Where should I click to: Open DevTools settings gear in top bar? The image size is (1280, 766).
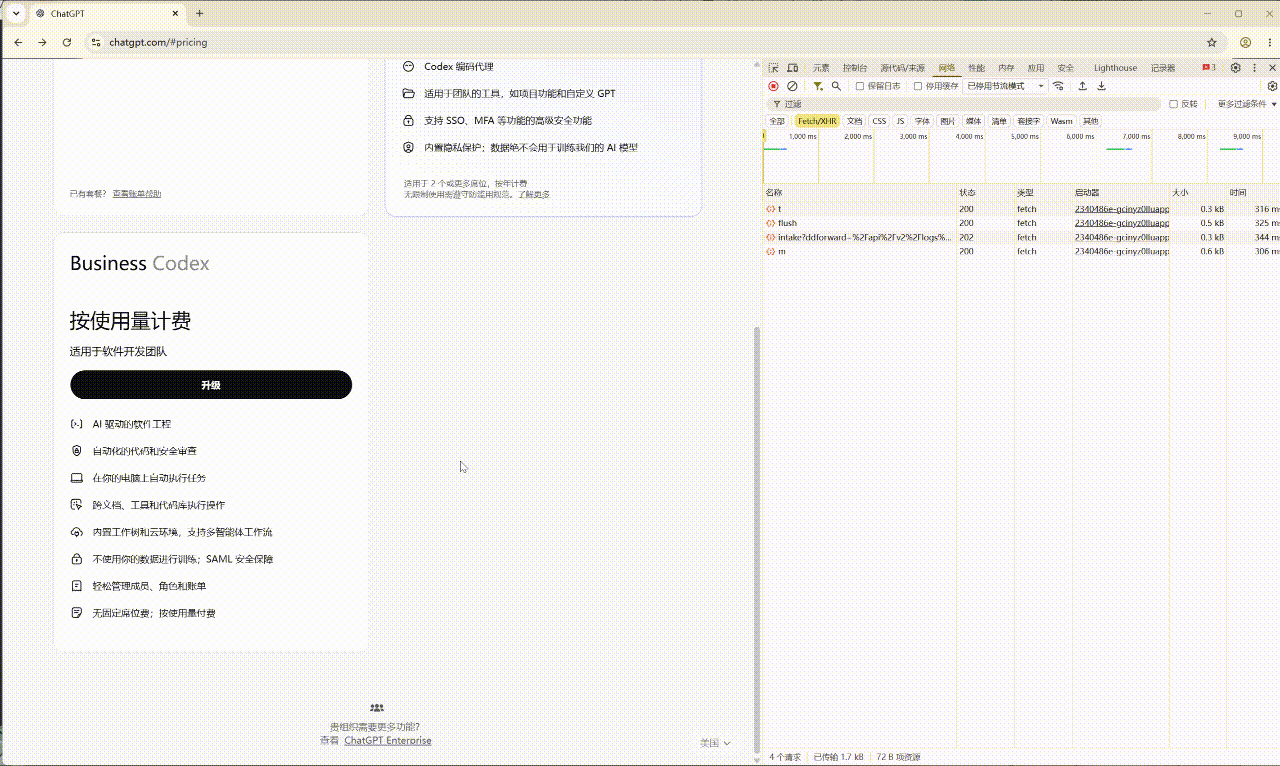(1235, 68)
